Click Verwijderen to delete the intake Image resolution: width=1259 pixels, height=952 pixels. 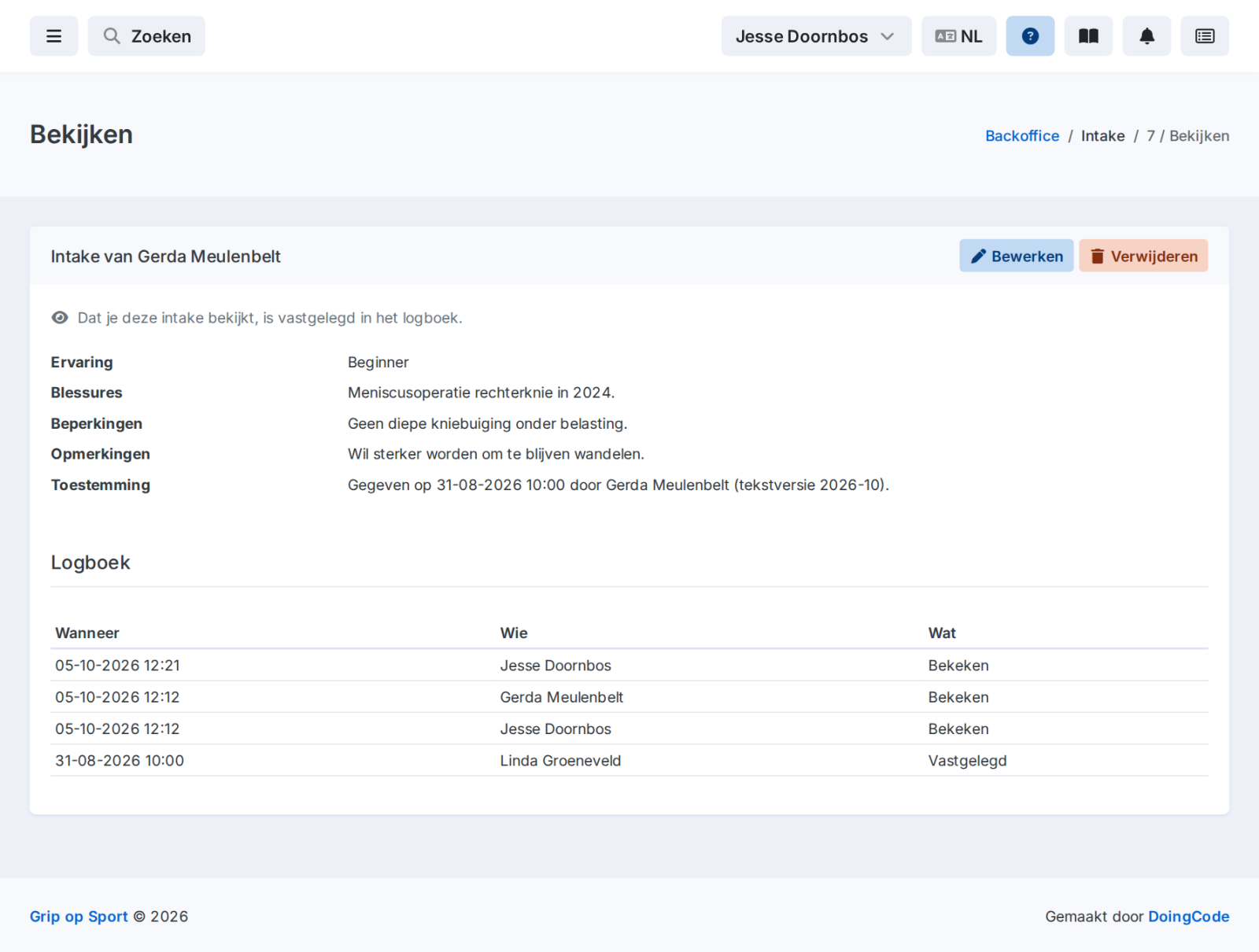pos(1143,256)
